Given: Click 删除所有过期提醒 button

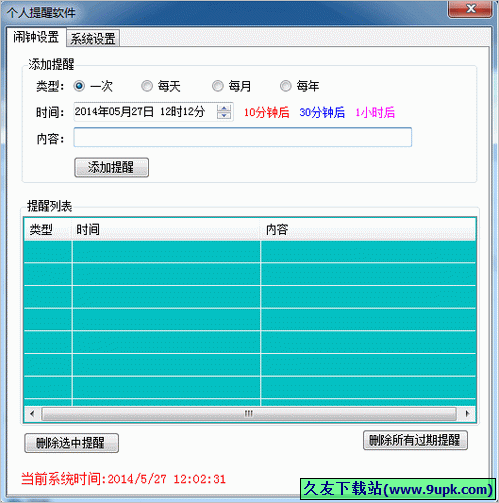Looking at the screenshot, I should point(415,440).
